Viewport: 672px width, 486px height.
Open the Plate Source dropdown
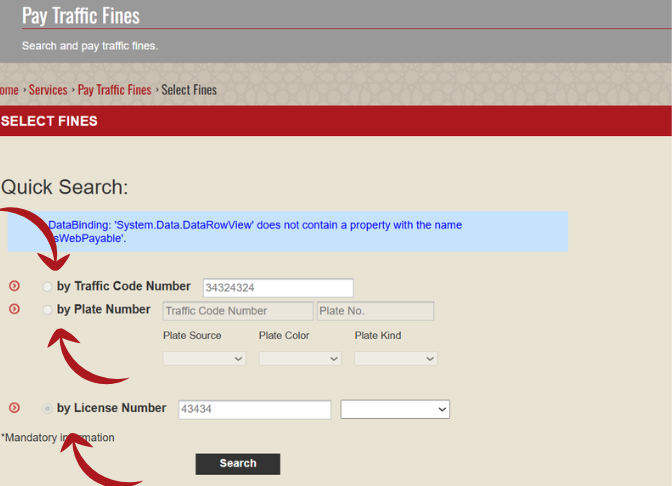pos(204,358)
